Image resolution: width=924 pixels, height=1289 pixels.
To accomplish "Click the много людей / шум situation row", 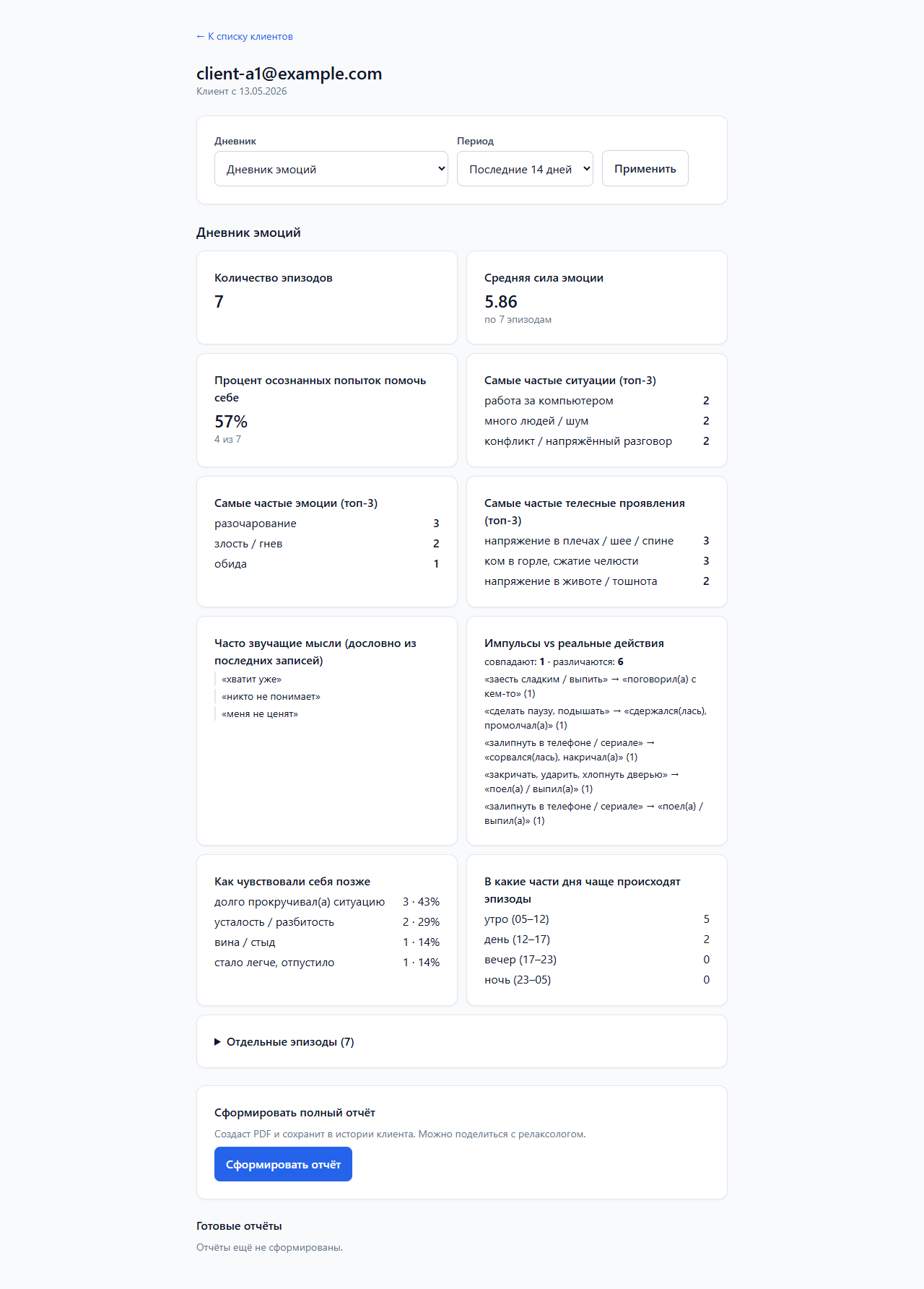I will coord(597,421).
